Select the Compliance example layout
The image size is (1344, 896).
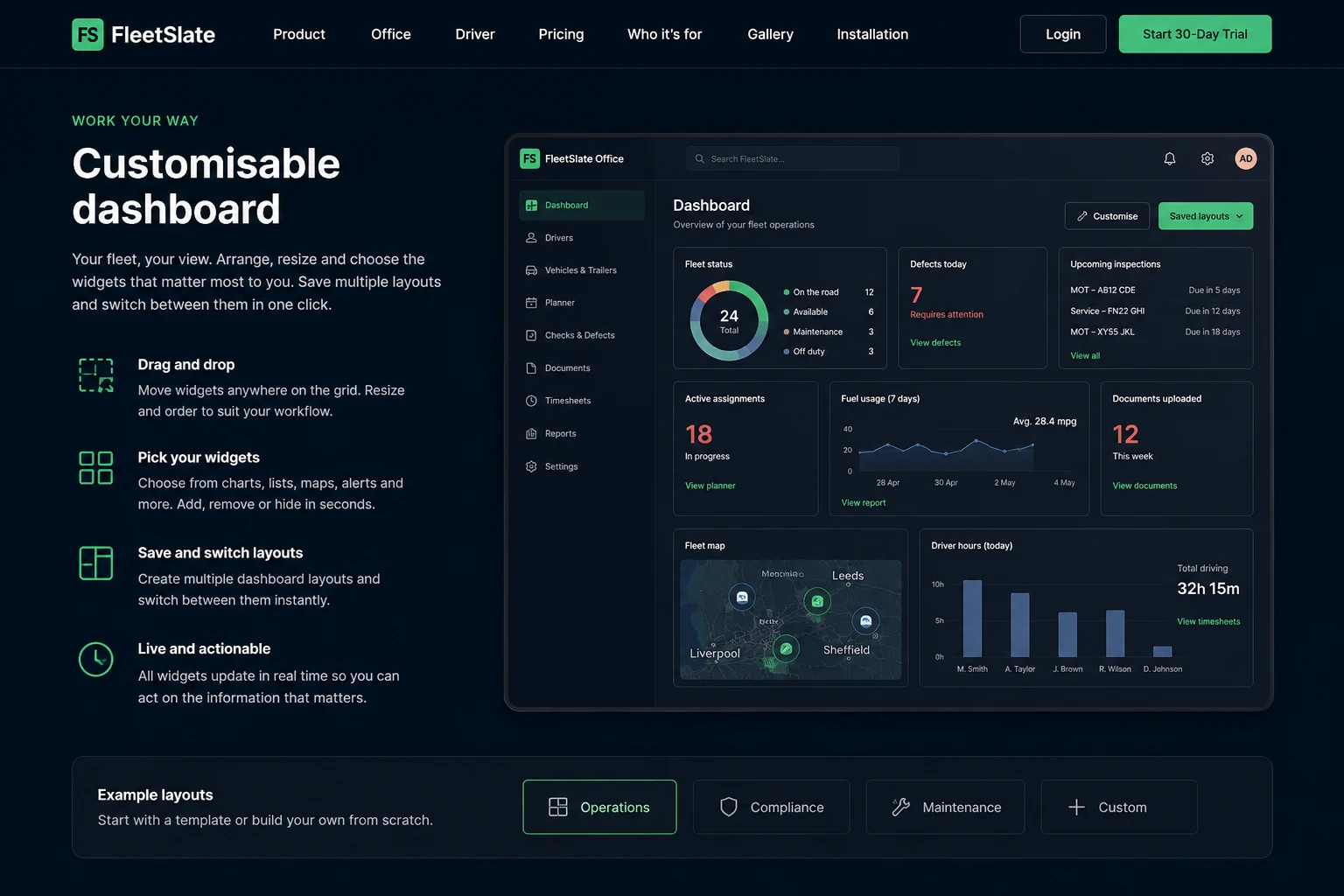[x=771, y=807]
